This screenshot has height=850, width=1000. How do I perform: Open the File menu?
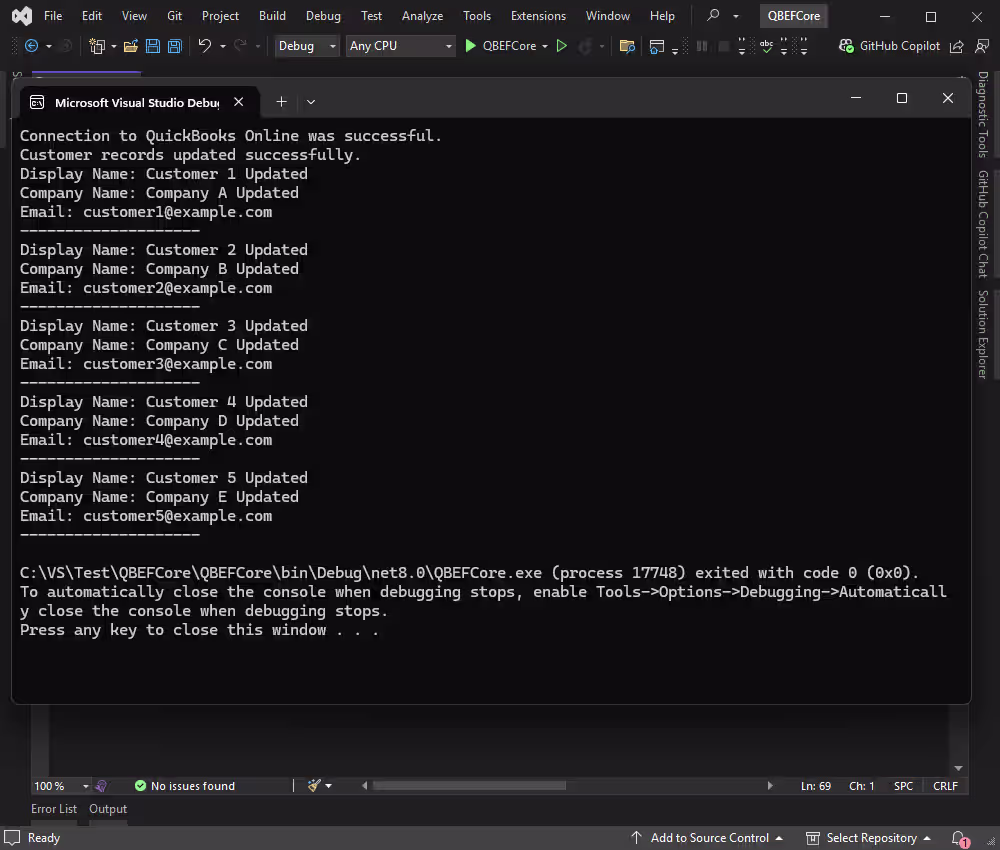click(53, 16)
